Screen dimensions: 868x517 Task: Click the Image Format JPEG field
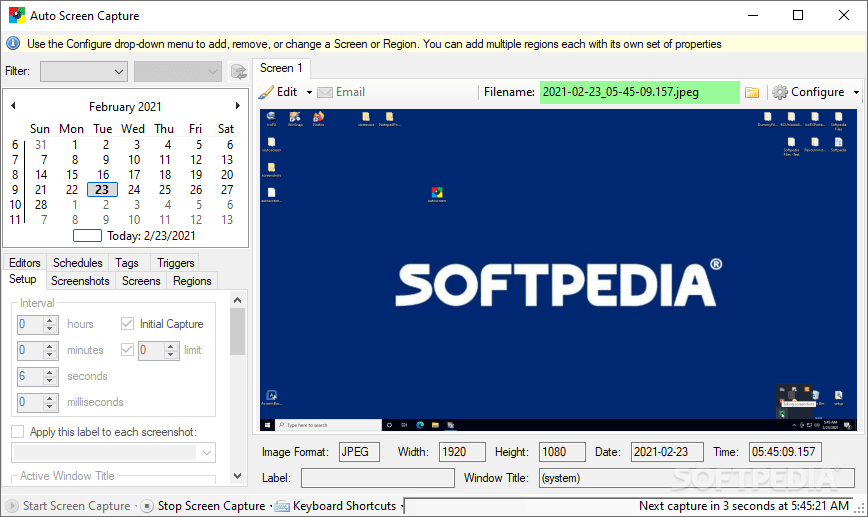[x=359, y=452]
